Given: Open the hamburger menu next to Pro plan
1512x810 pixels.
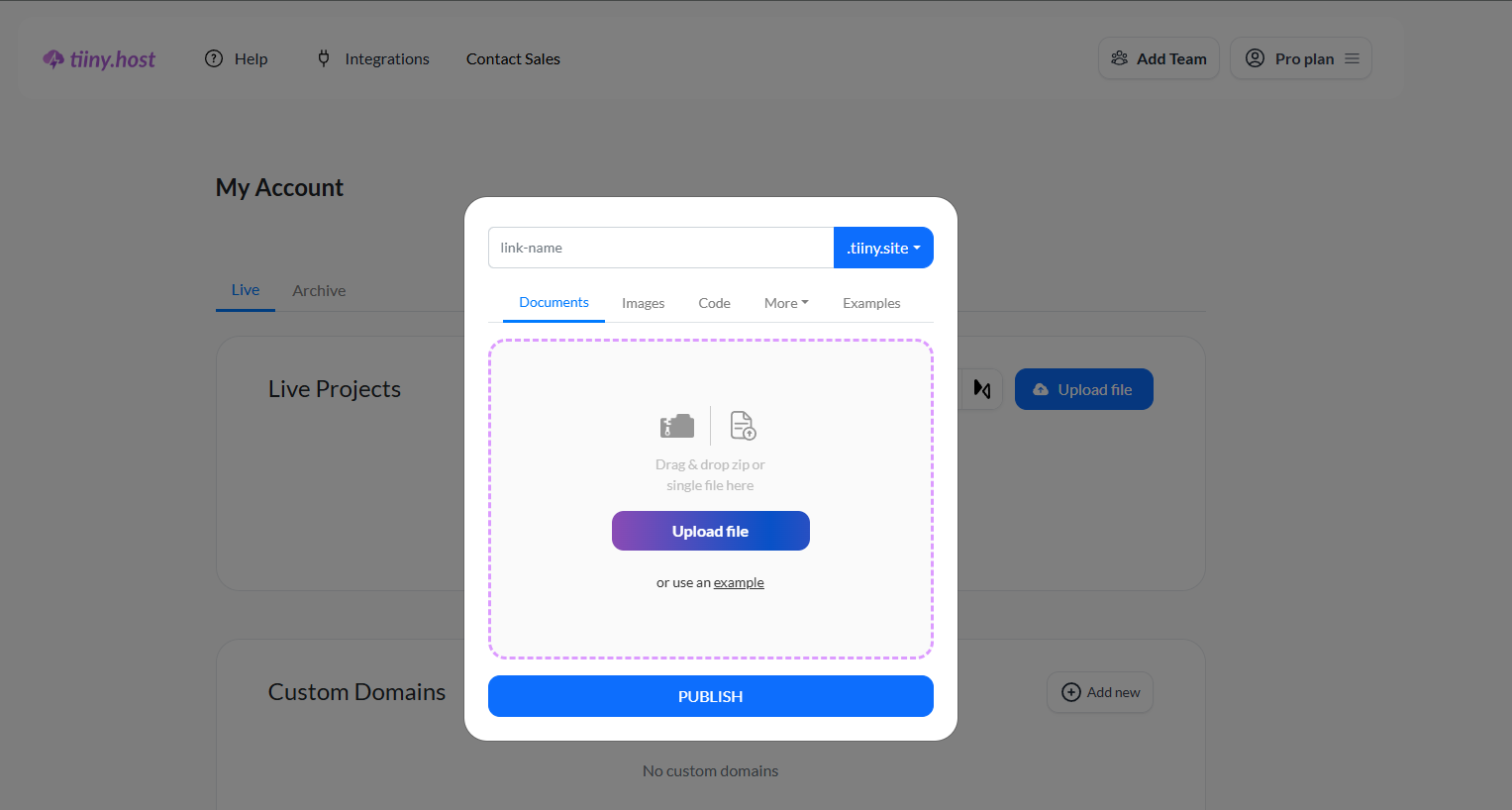Looking at the screenshot, I should 1352,58.
